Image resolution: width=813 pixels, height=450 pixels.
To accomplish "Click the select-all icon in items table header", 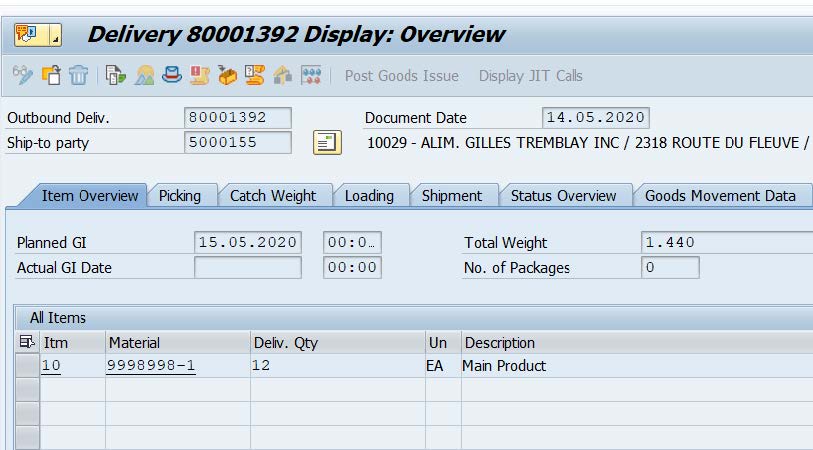I will pos(27,343).
